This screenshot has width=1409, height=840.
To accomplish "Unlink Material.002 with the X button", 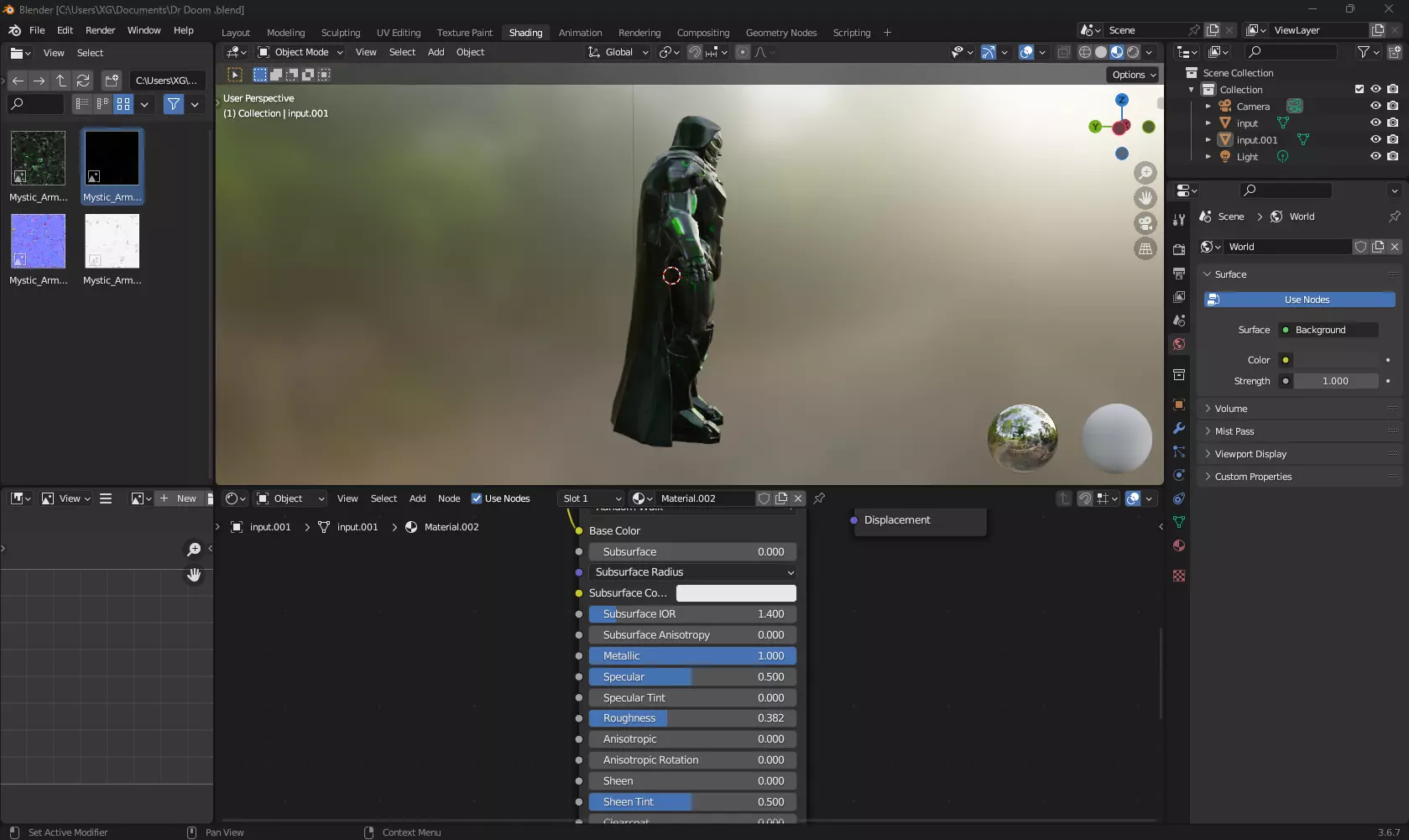I will click(798, 498).
